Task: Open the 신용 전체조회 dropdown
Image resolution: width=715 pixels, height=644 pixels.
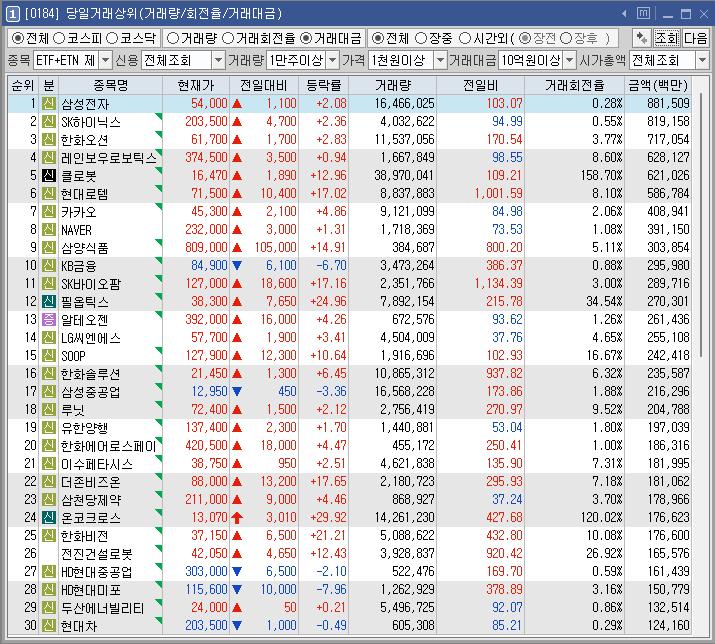Action: (x=219, y=60)
